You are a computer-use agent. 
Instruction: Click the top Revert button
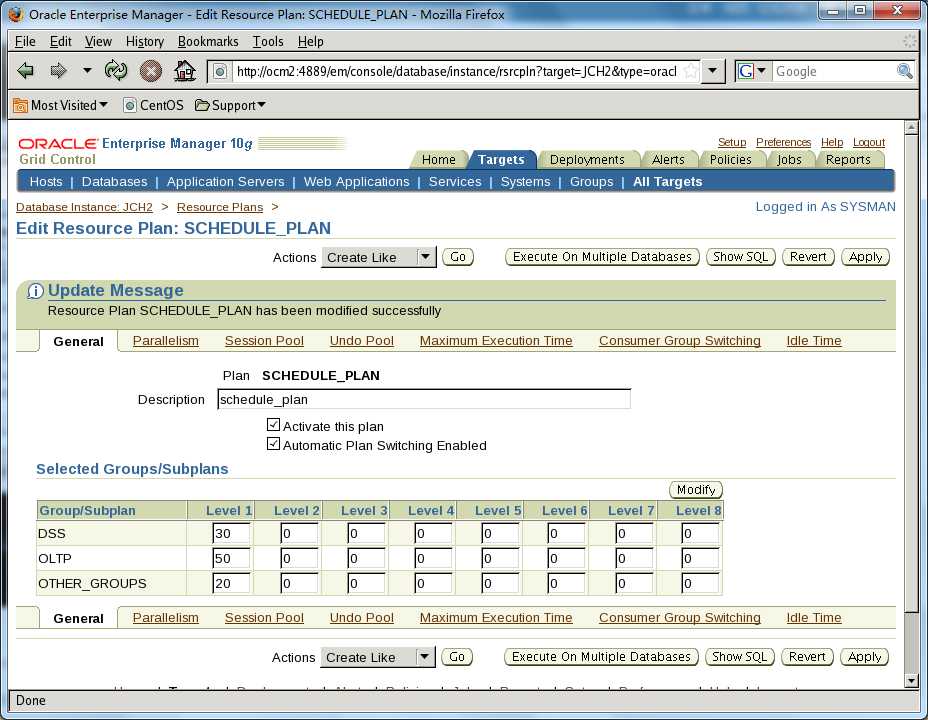[808, 257]
